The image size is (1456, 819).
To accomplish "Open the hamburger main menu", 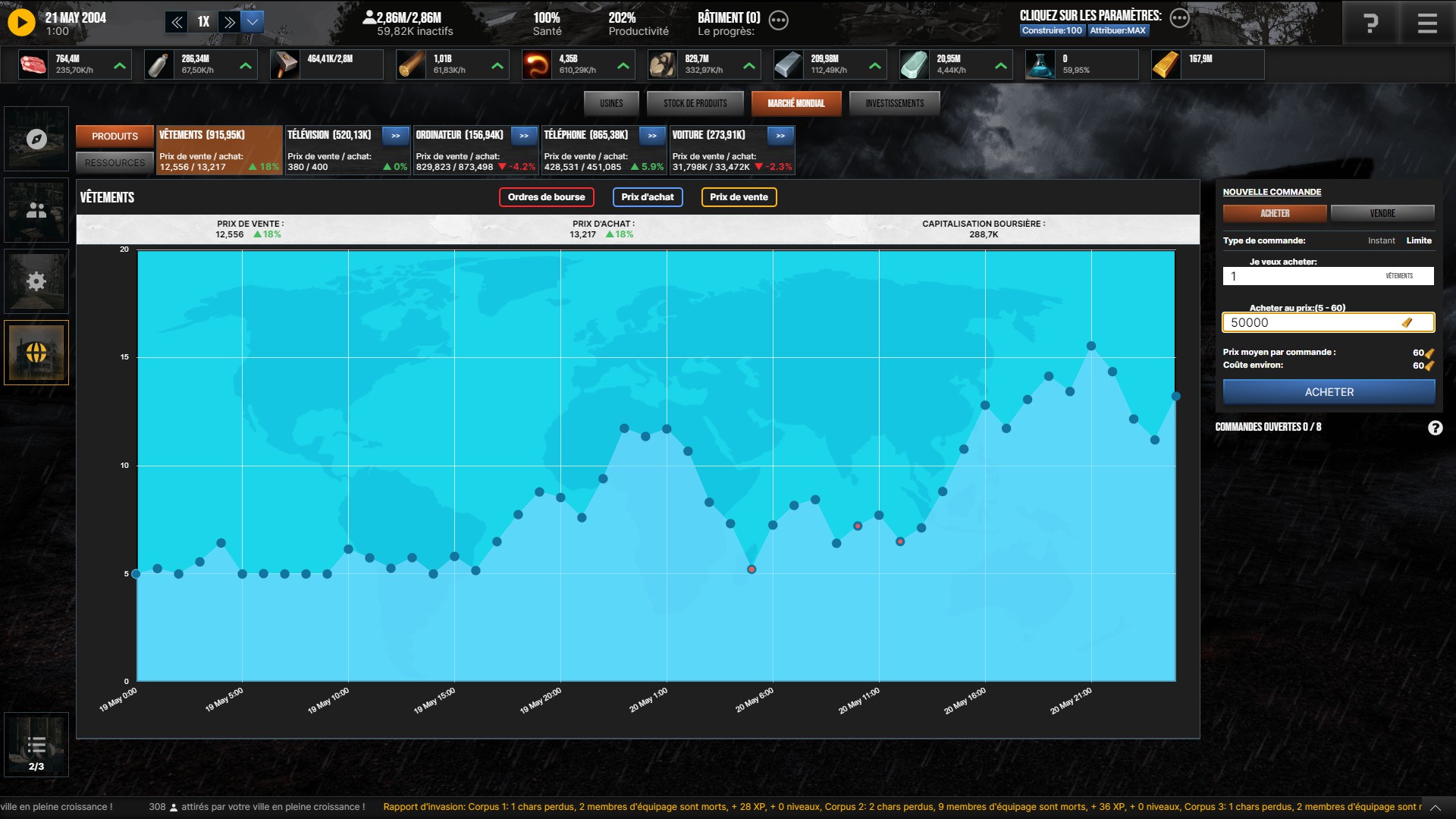I will coord(1427,24).
